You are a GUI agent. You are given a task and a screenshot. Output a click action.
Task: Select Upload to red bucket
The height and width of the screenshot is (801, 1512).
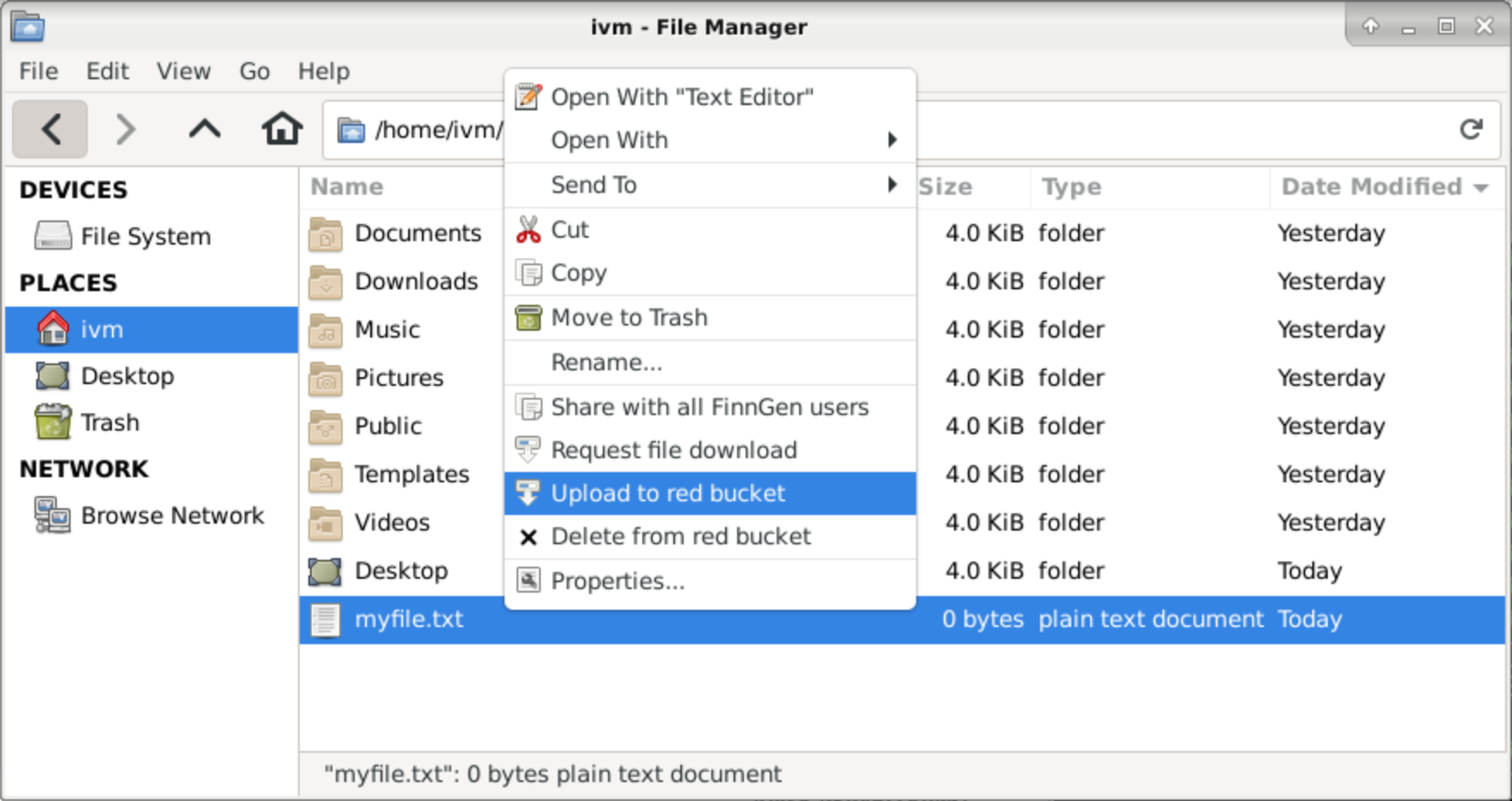(667, 494)
